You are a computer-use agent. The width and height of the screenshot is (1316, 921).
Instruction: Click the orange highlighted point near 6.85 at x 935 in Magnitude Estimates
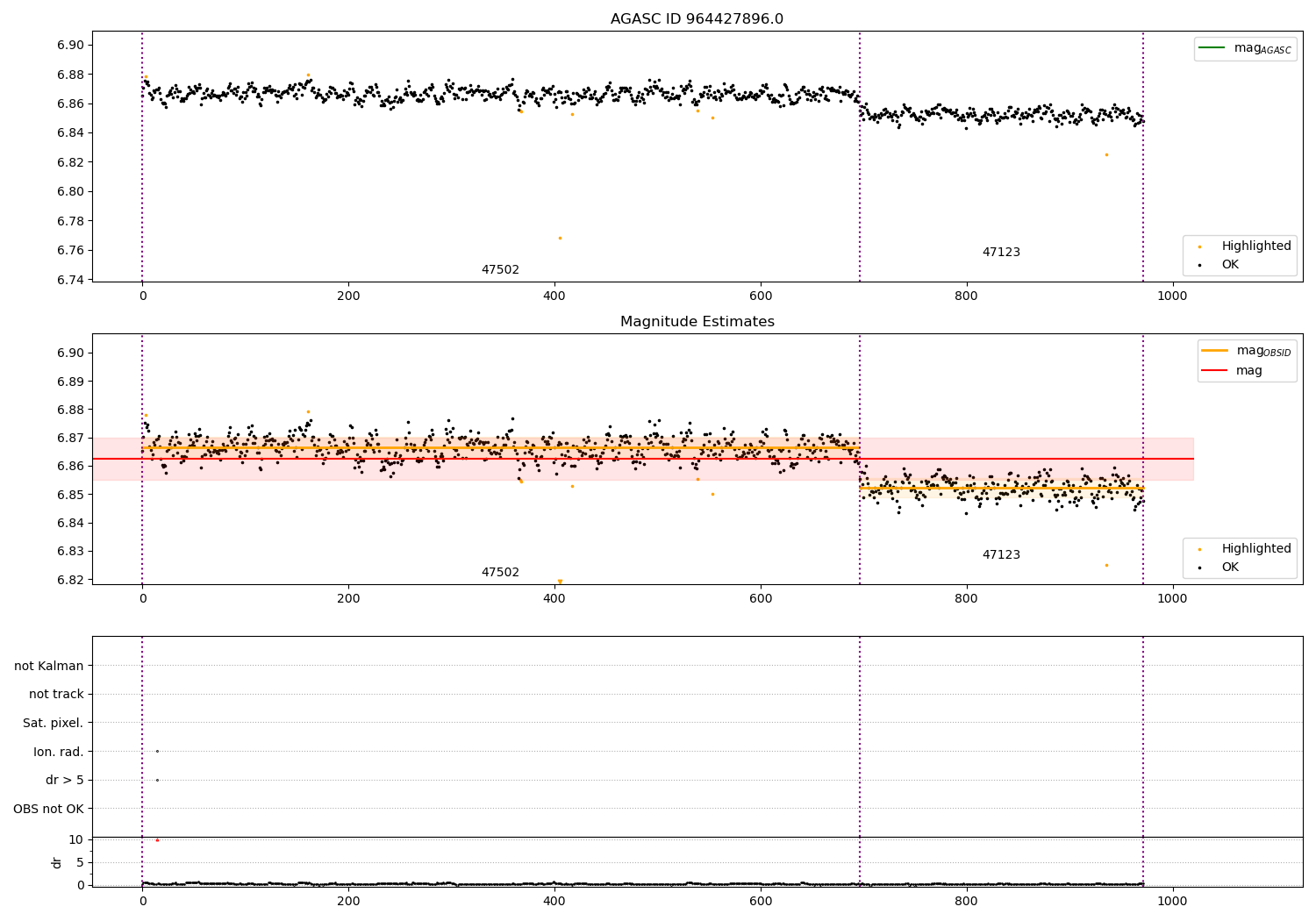pos(1106,565)
